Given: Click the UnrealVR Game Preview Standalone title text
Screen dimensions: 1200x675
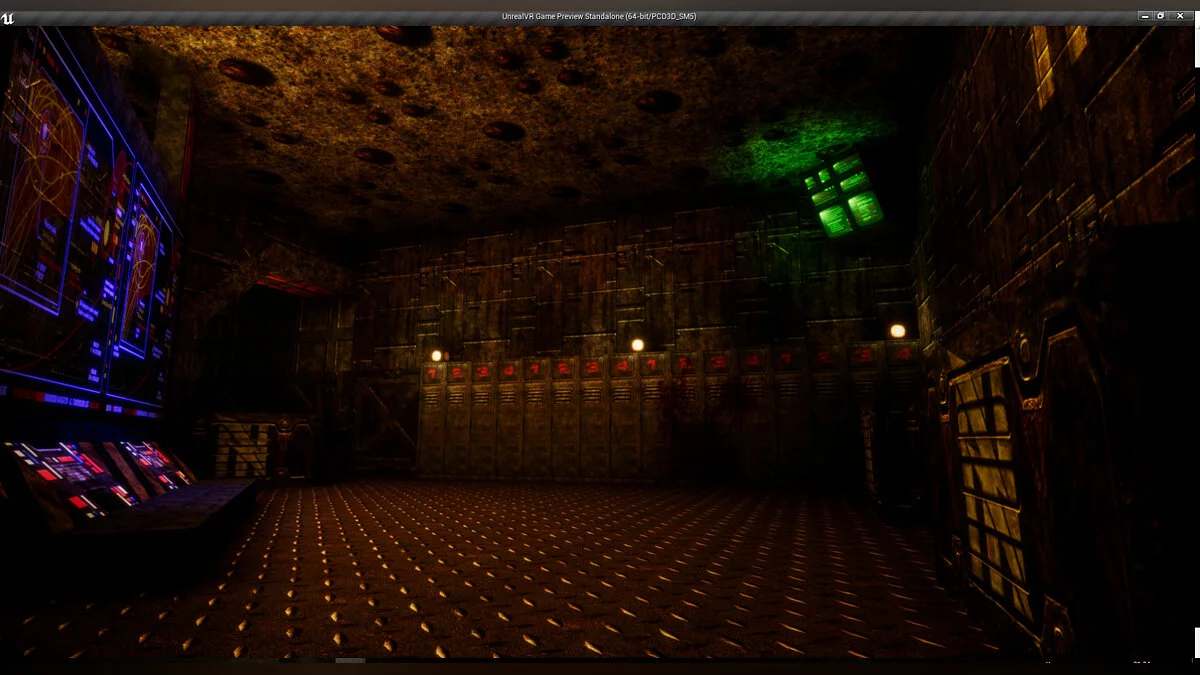Looking at the screenshot, I should [599, 16].
